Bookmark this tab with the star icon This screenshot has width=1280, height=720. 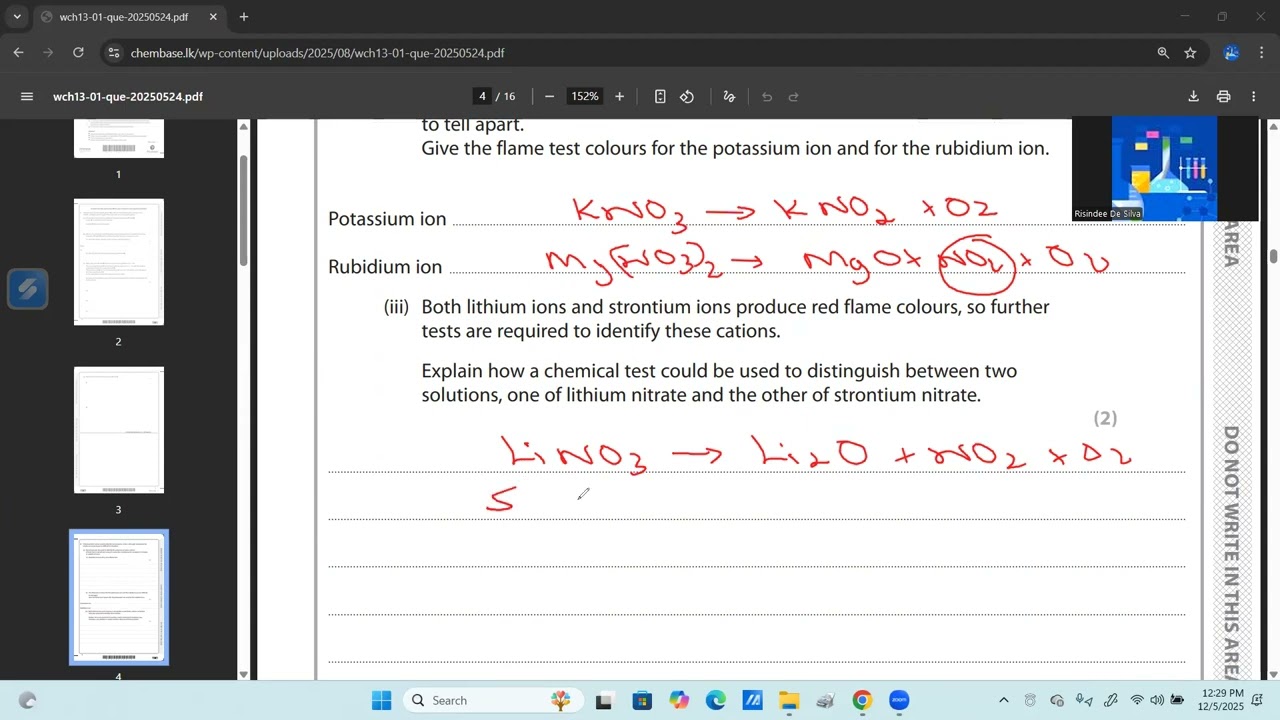pyautogui.click(x=1190, y=53)
